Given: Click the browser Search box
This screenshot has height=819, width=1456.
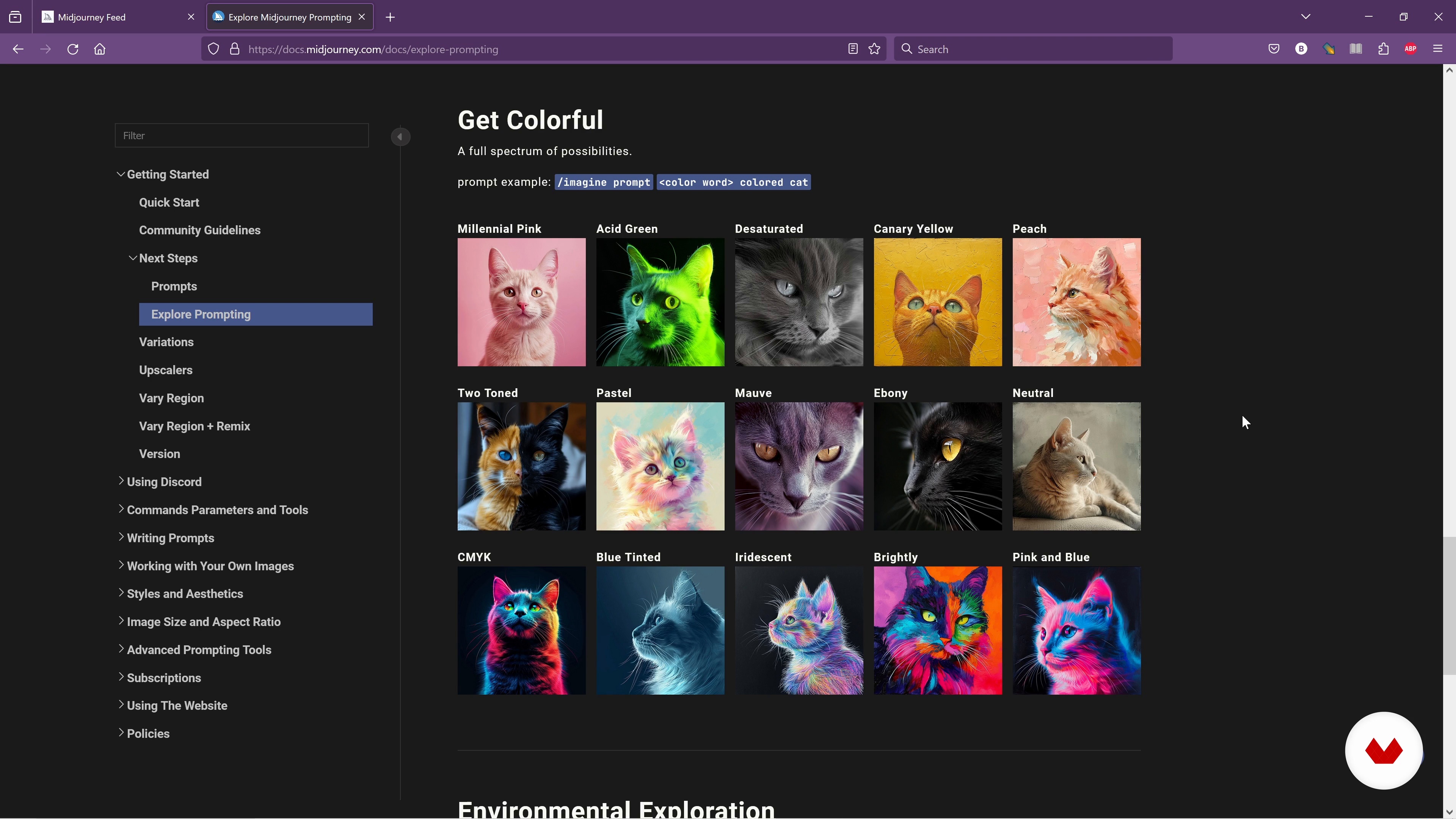Looking at the screenshot, I should (x=1033, y=49).
